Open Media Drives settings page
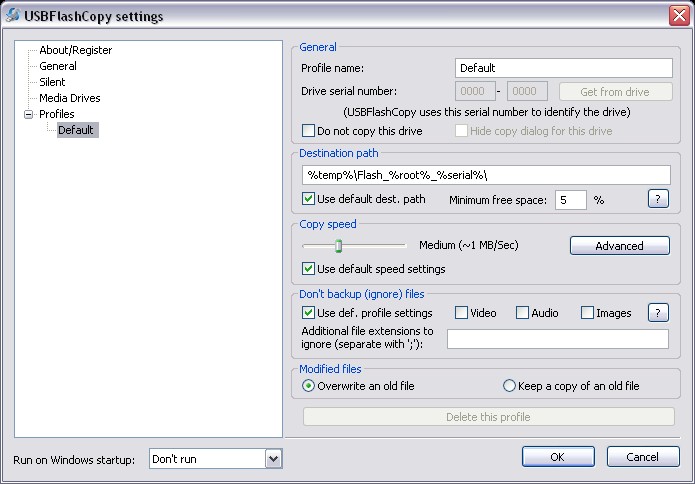The height and width of the screenshot is (484, 695). pos(70,98)
